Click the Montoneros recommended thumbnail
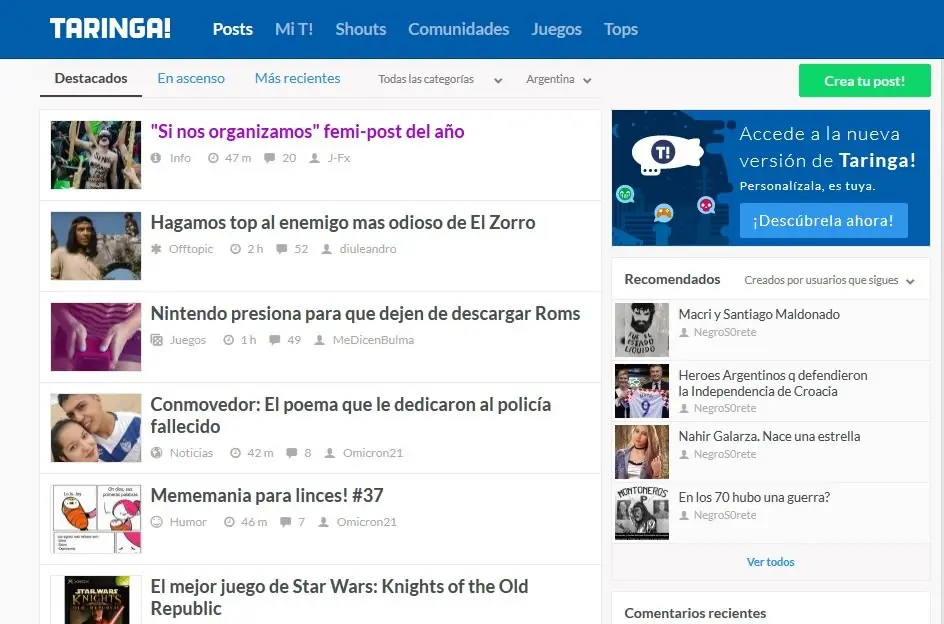The height and width of the screenshot is (624, 944). tap(642, 513)
